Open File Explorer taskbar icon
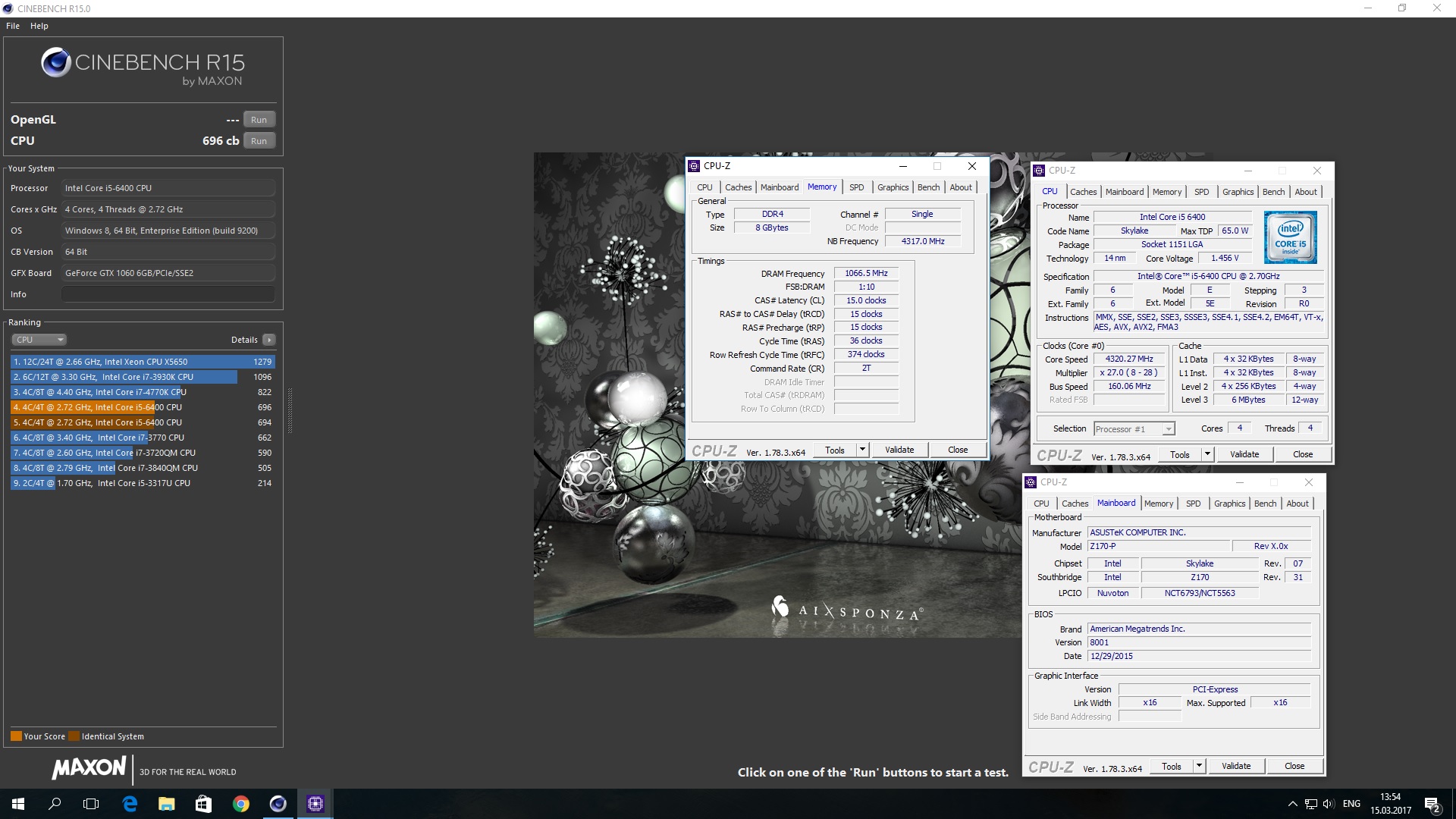 (166, 804)
